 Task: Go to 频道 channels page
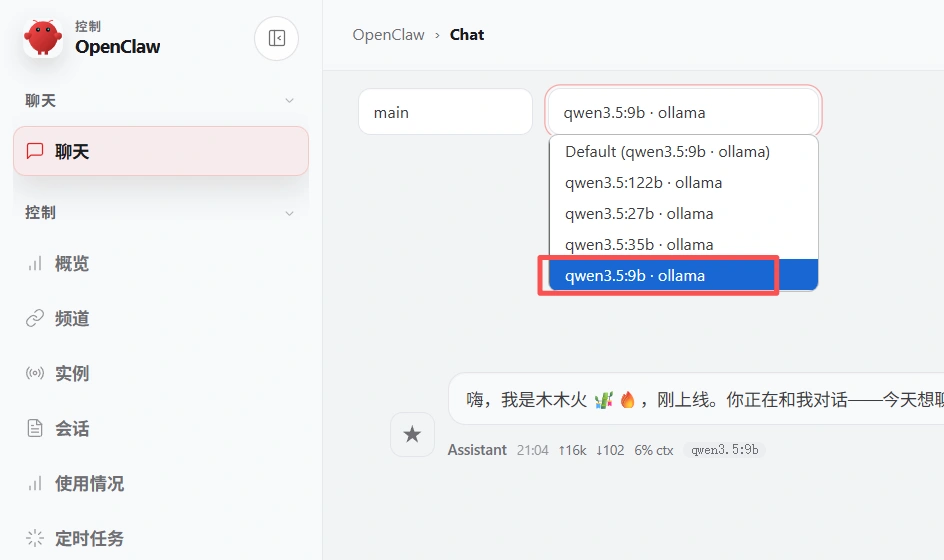161,318
